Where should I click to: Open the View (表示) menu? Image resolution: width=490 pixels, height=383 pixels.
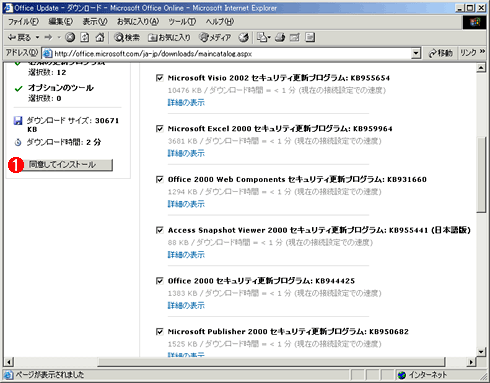click(95, 22)
